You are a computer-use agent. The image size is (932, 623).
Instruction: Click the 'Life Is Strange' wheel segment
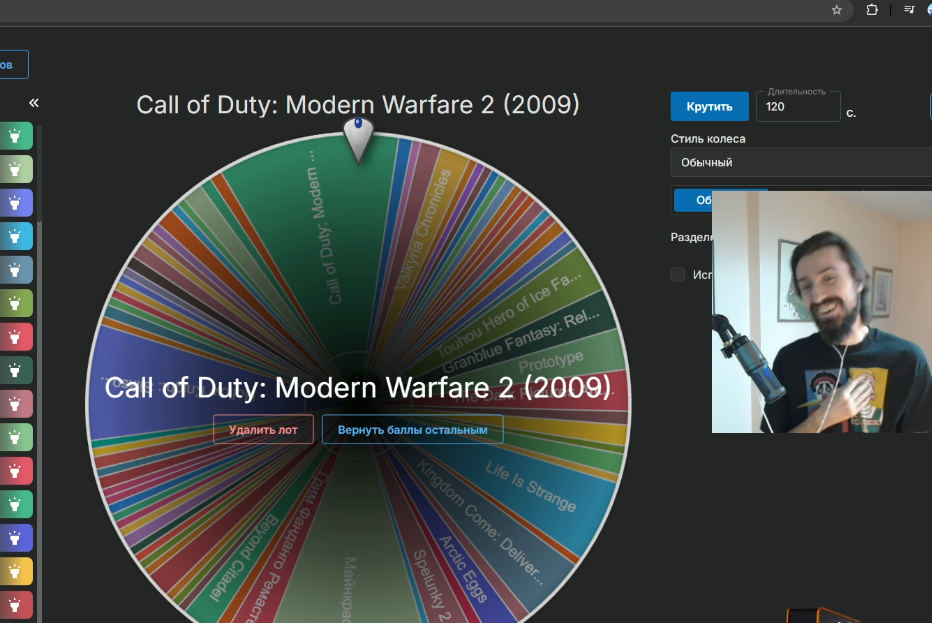click(x=530, y=486)
